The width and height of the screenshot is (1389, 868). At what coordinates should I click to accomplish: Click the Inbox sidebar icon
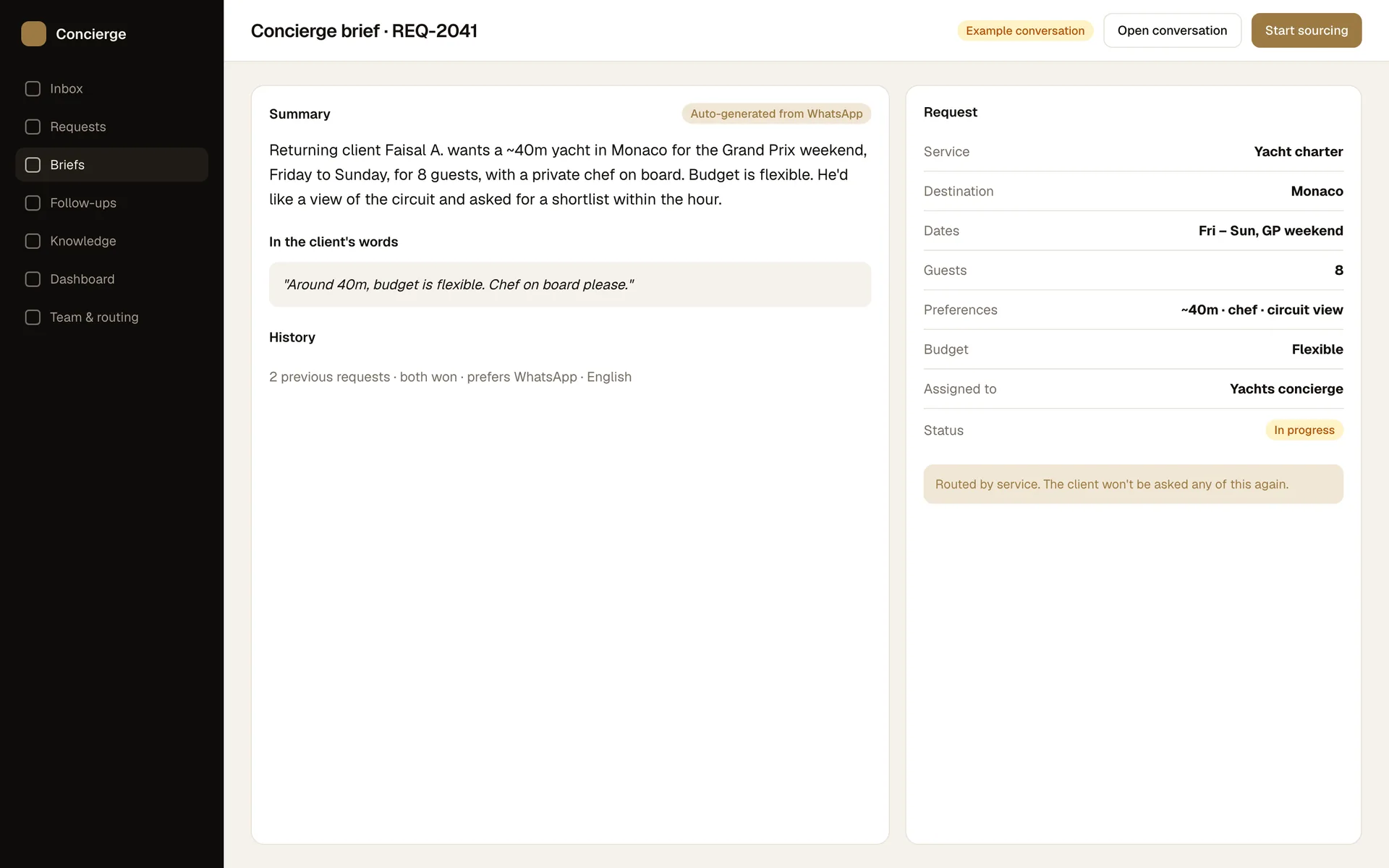tap(33, 89)
